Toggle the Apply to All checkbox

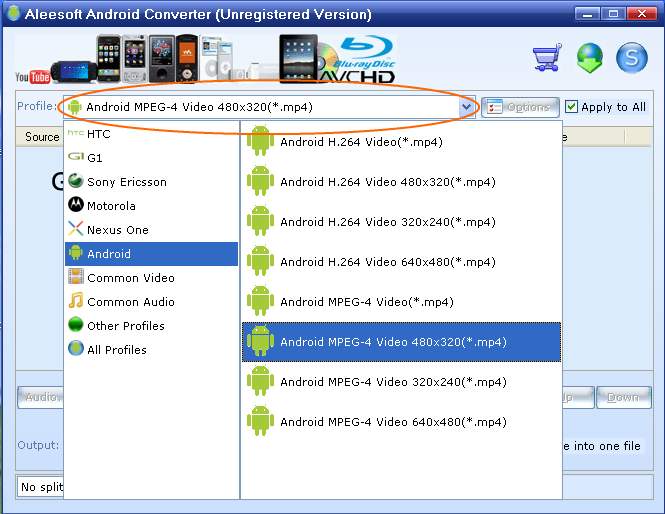coord(571,106)
